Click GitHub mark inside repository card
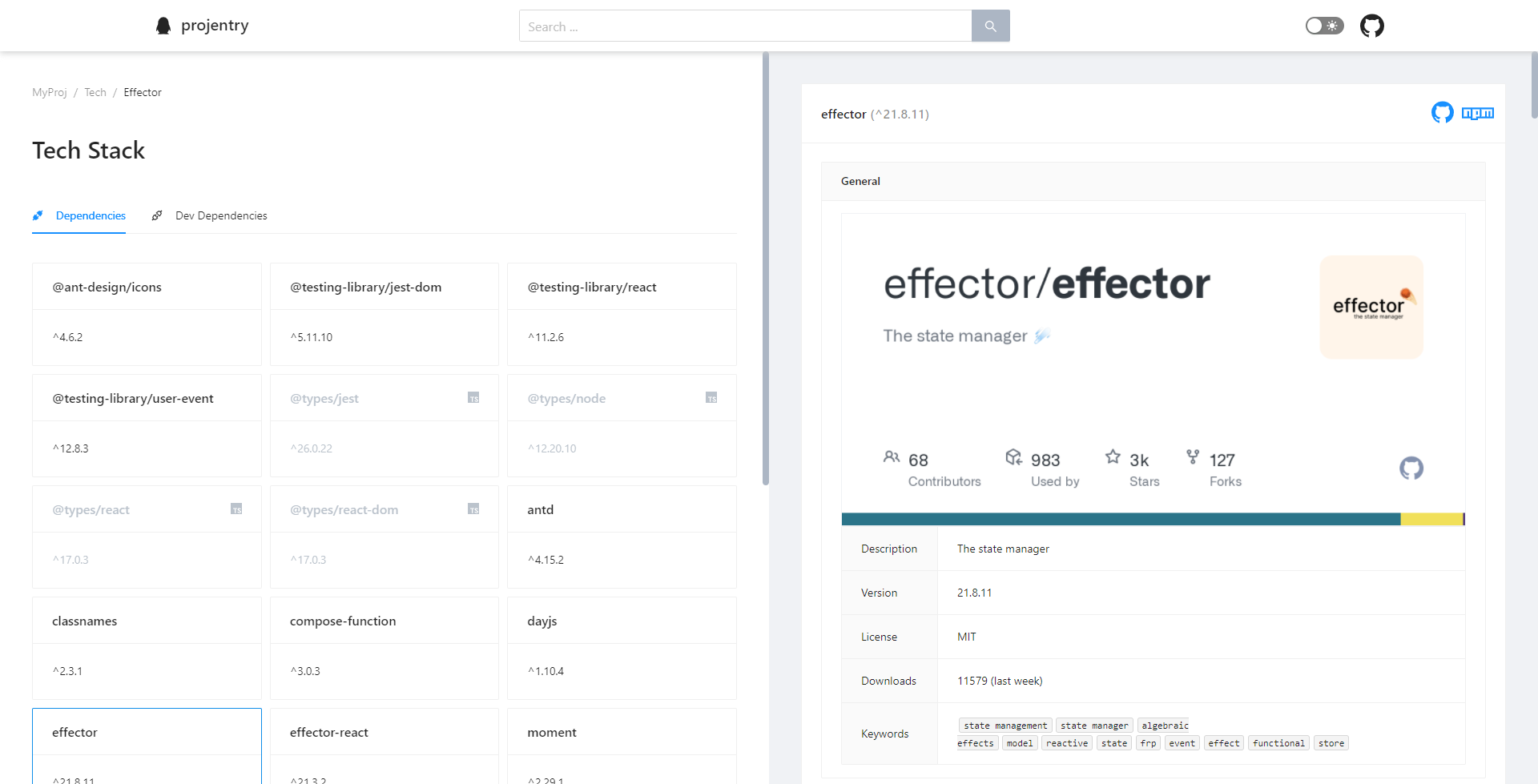 [1411, 468]
